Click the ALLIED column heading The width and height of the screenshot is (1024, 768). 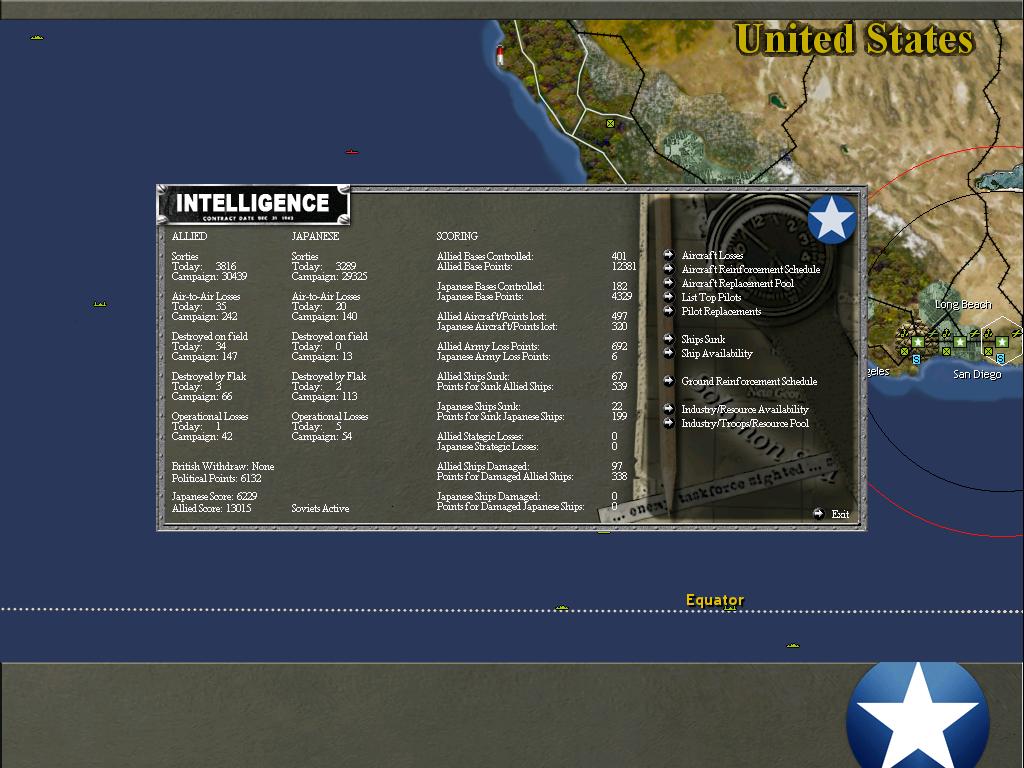click(x=189, y=236)
